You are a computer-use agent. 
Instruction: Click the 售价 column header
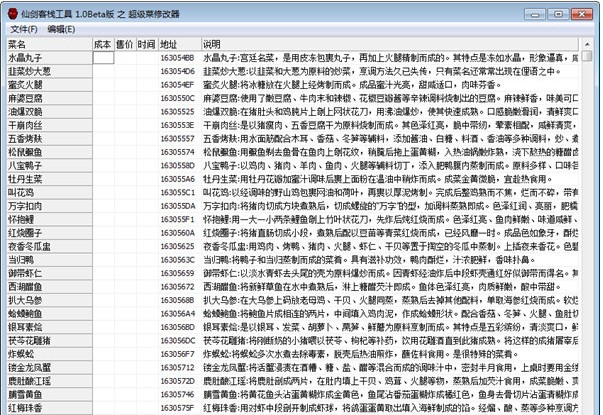pos(125,45)
